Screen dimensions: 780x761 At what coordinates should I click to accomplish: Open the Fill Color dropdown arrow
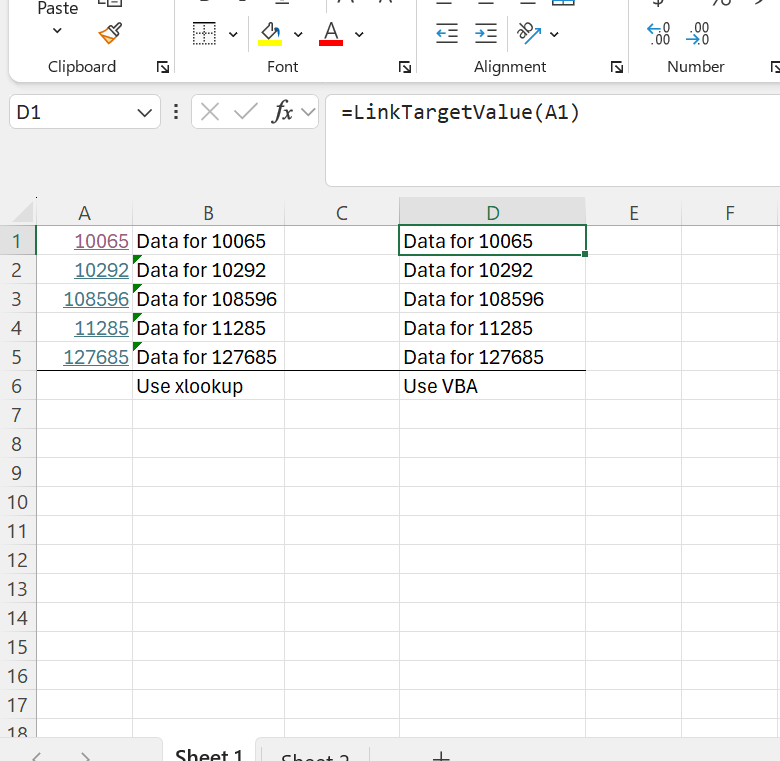pos(298,34)
